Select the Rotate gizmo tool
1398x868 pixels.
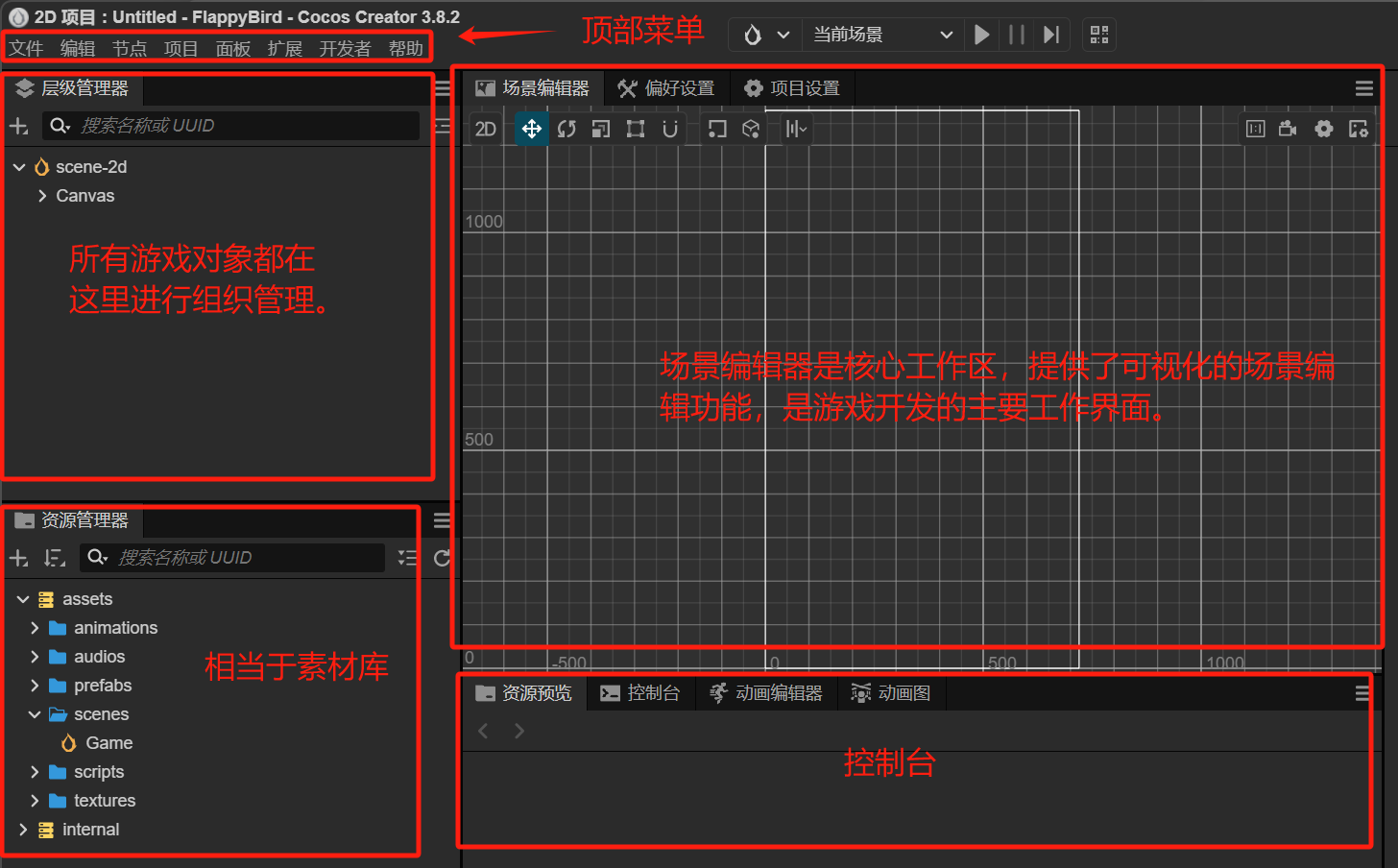[x=566, y=129]
